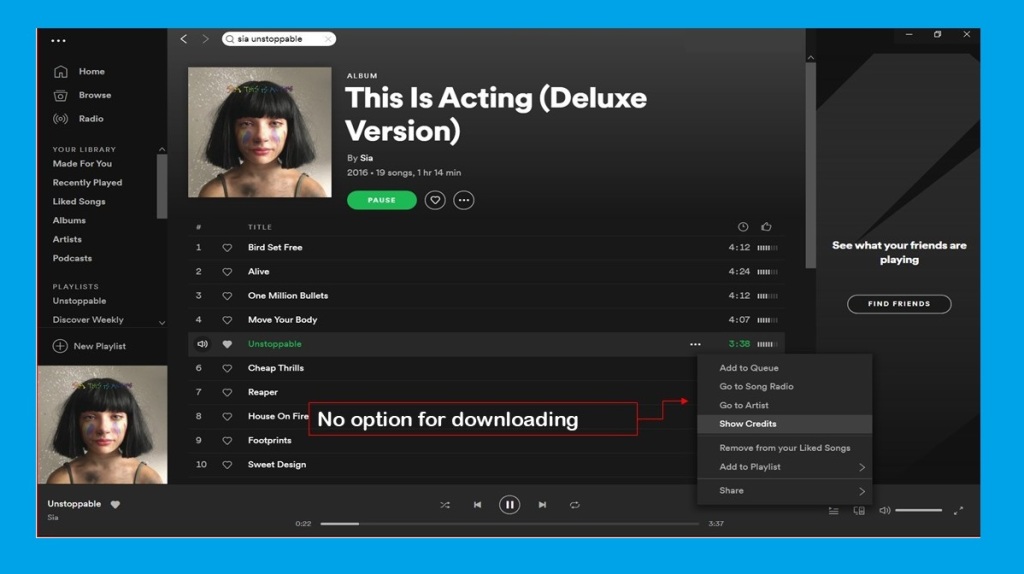Screen dimensions: 1024x574
Task: Toggle shuffle playback
Action: pos(445,505)
